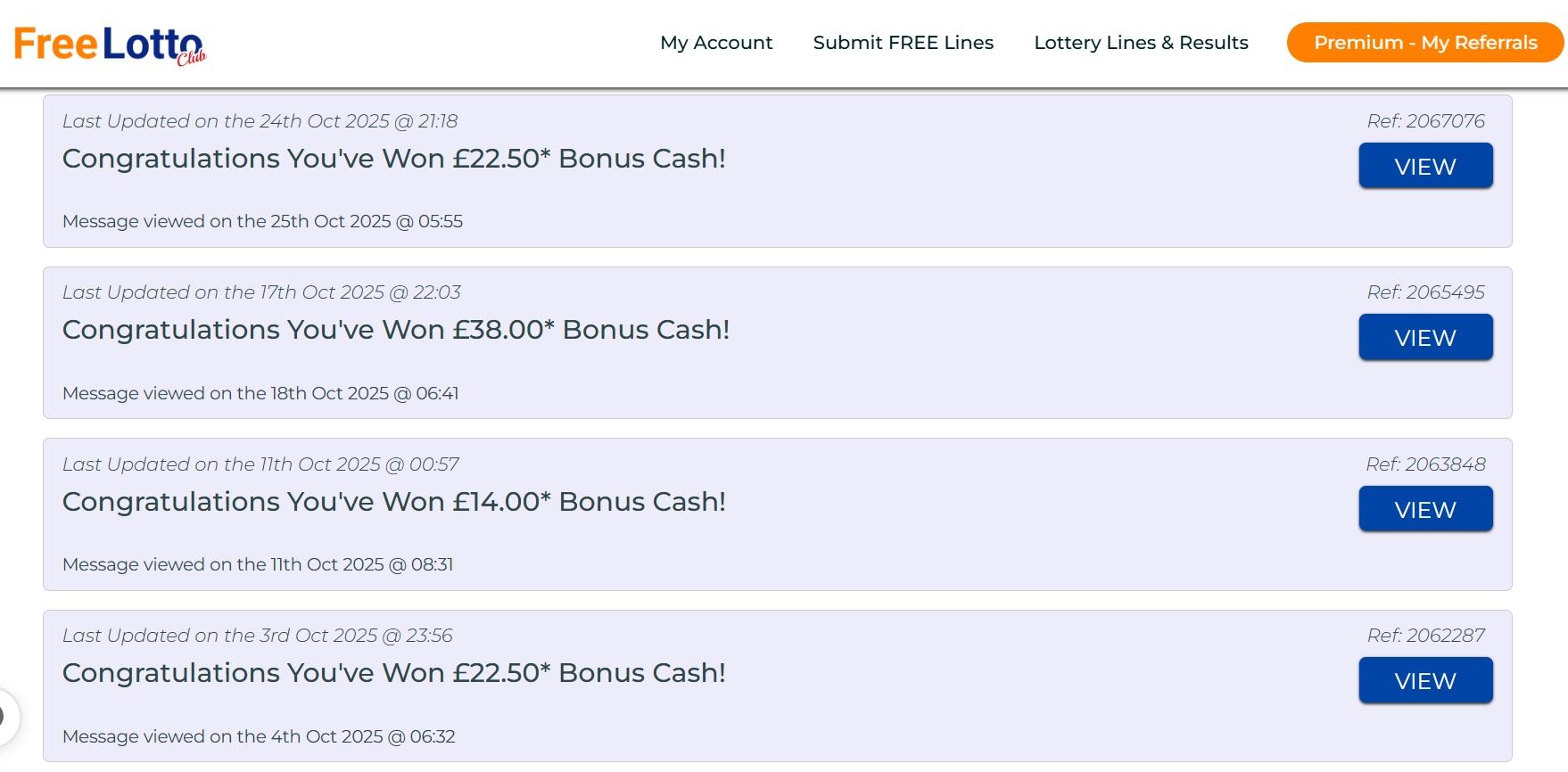Click the Ref: 2063848 reference text
The image size is (1568, 772).
point(1425,464)
